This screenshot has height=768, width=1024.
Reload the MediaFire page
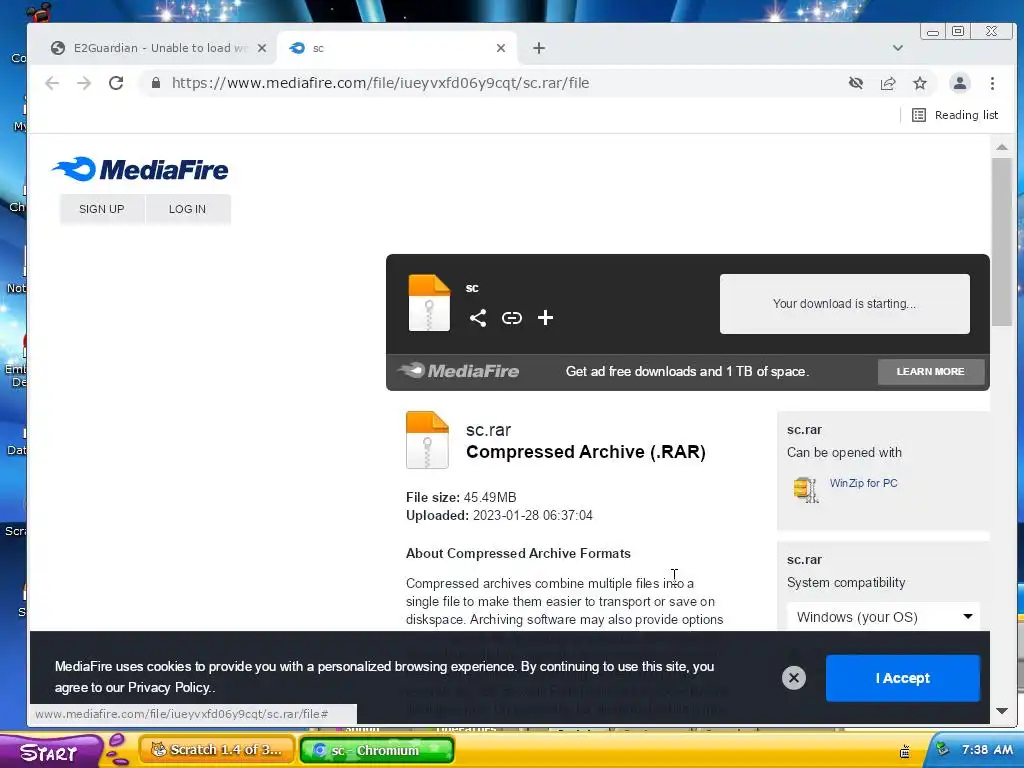116,83
